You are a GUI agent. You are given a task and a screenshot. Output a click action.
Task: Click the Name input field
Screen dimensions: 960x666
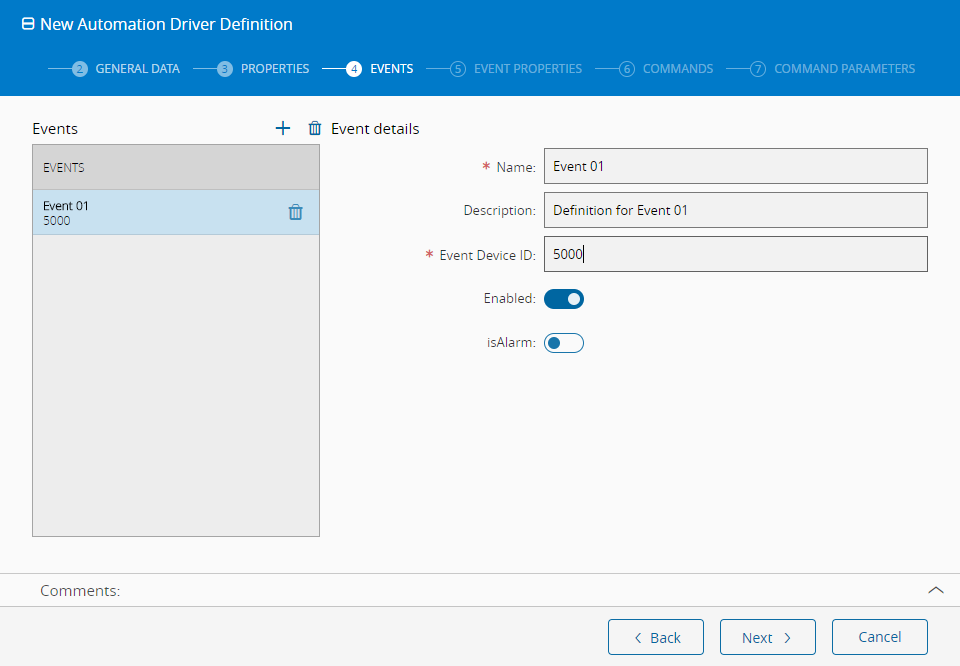[735, 166]
